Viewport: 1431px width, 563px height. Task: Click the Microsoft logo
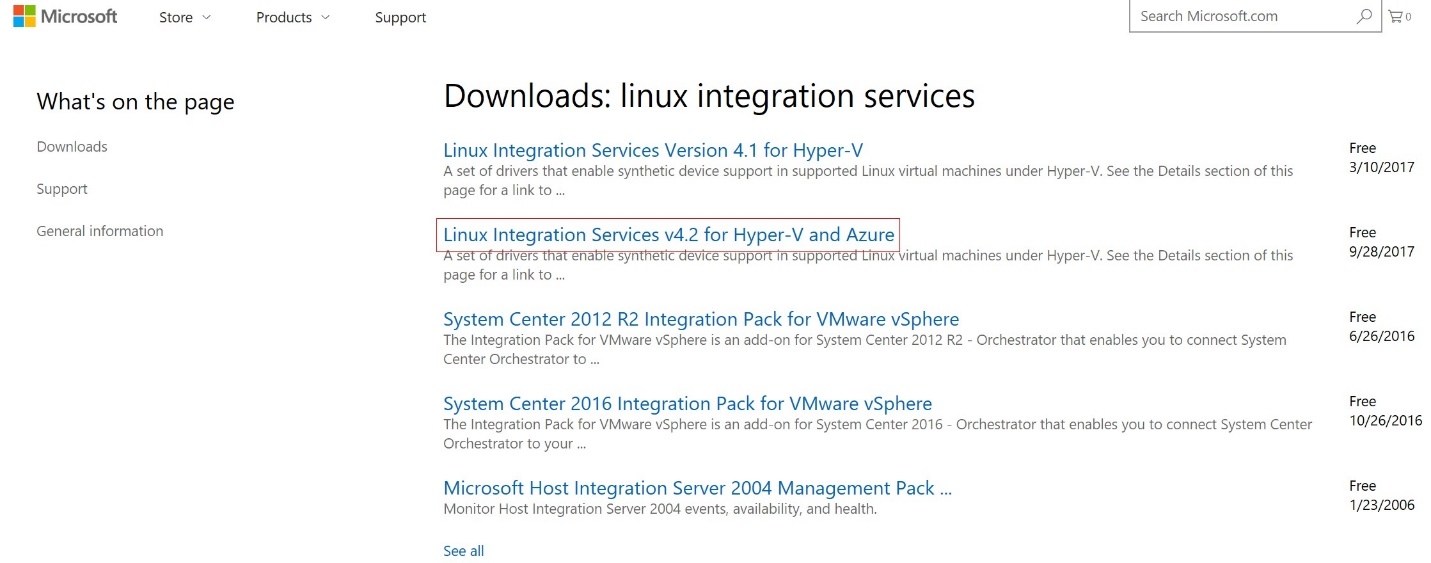click(65, 17)
